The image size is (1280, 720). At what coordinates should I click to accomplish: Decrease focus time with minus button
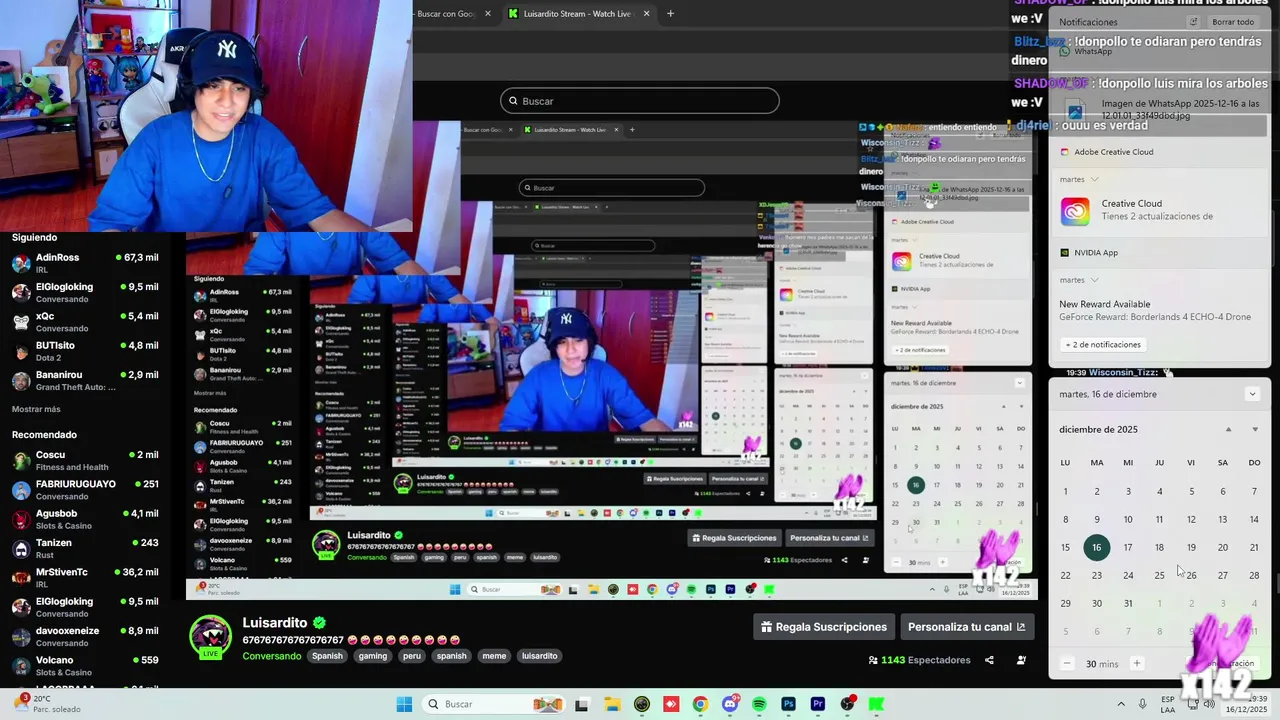pyautogui.click(x=1067, y=663)
